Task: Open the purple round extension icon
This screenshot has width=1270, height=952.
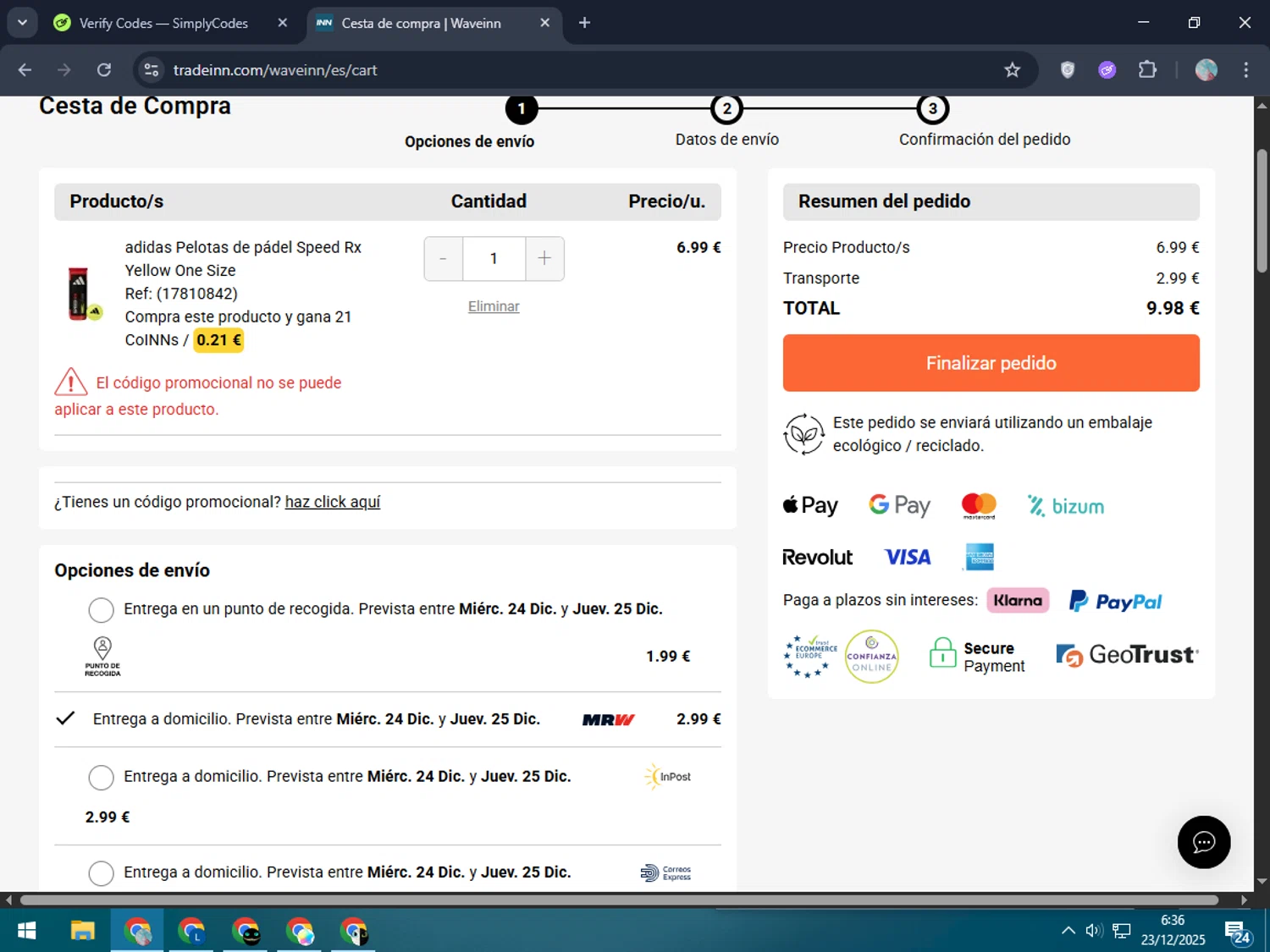Action: (1107, 70)
